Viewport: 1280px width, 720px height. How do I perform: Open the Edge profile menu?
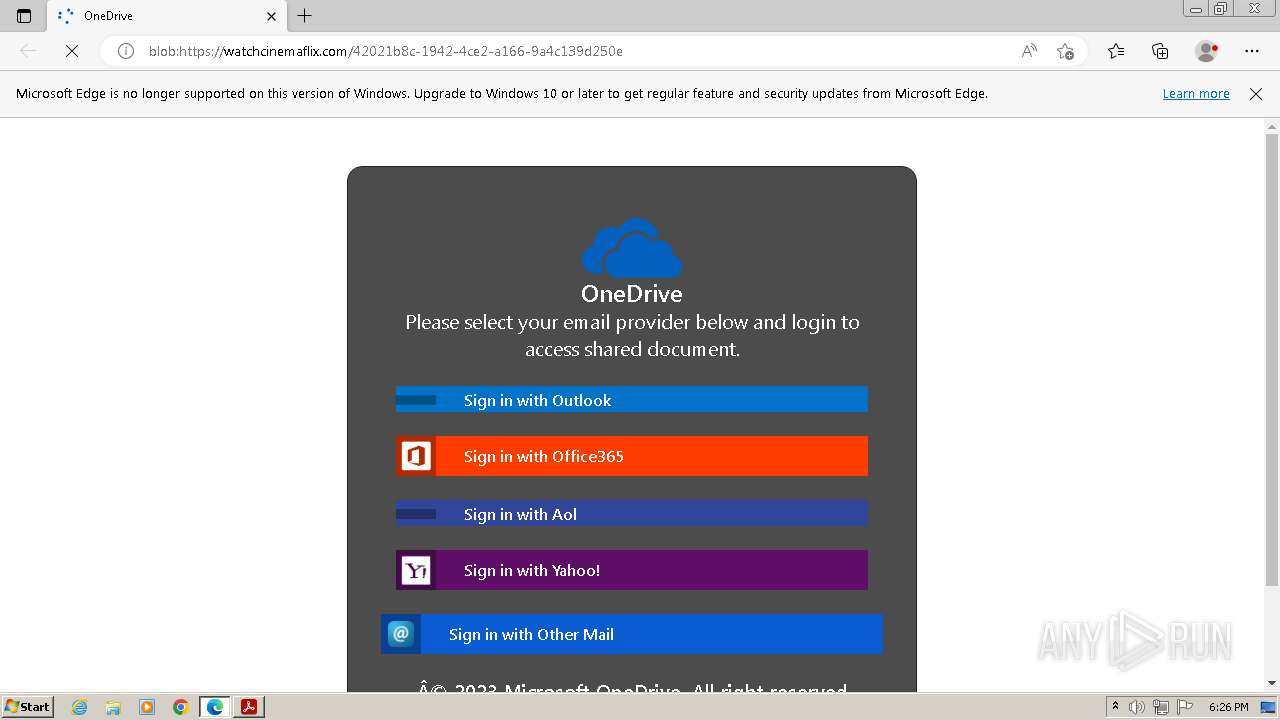point(1207,51)
